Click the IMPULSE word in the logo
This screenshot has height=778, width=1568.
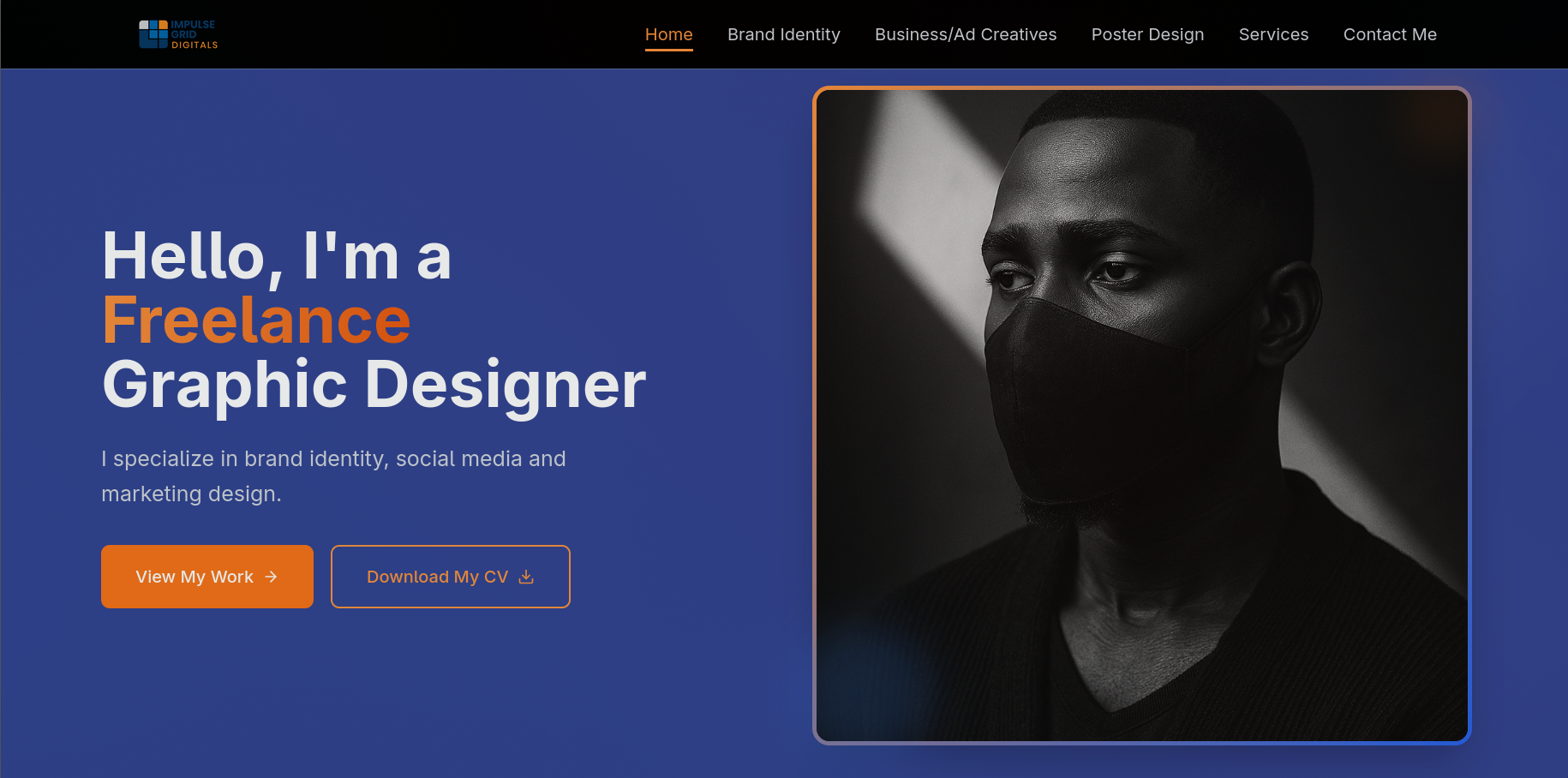[193, 25]
